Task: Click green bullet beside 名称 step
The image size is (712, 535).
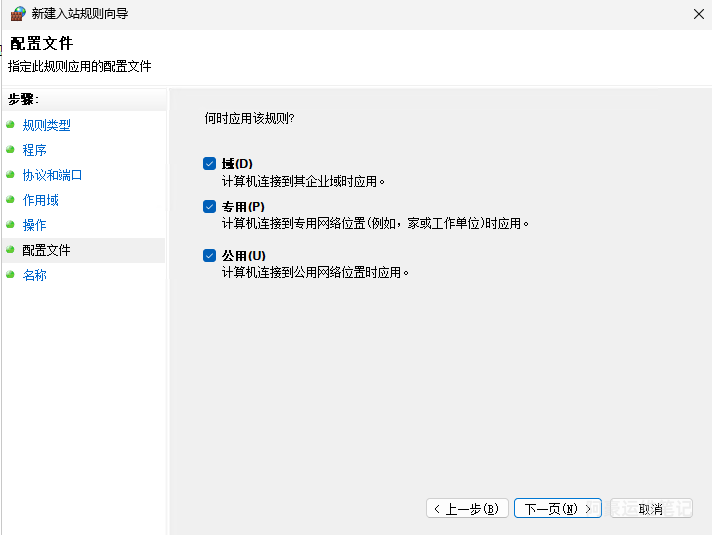Action: click(x=10, y=275)
